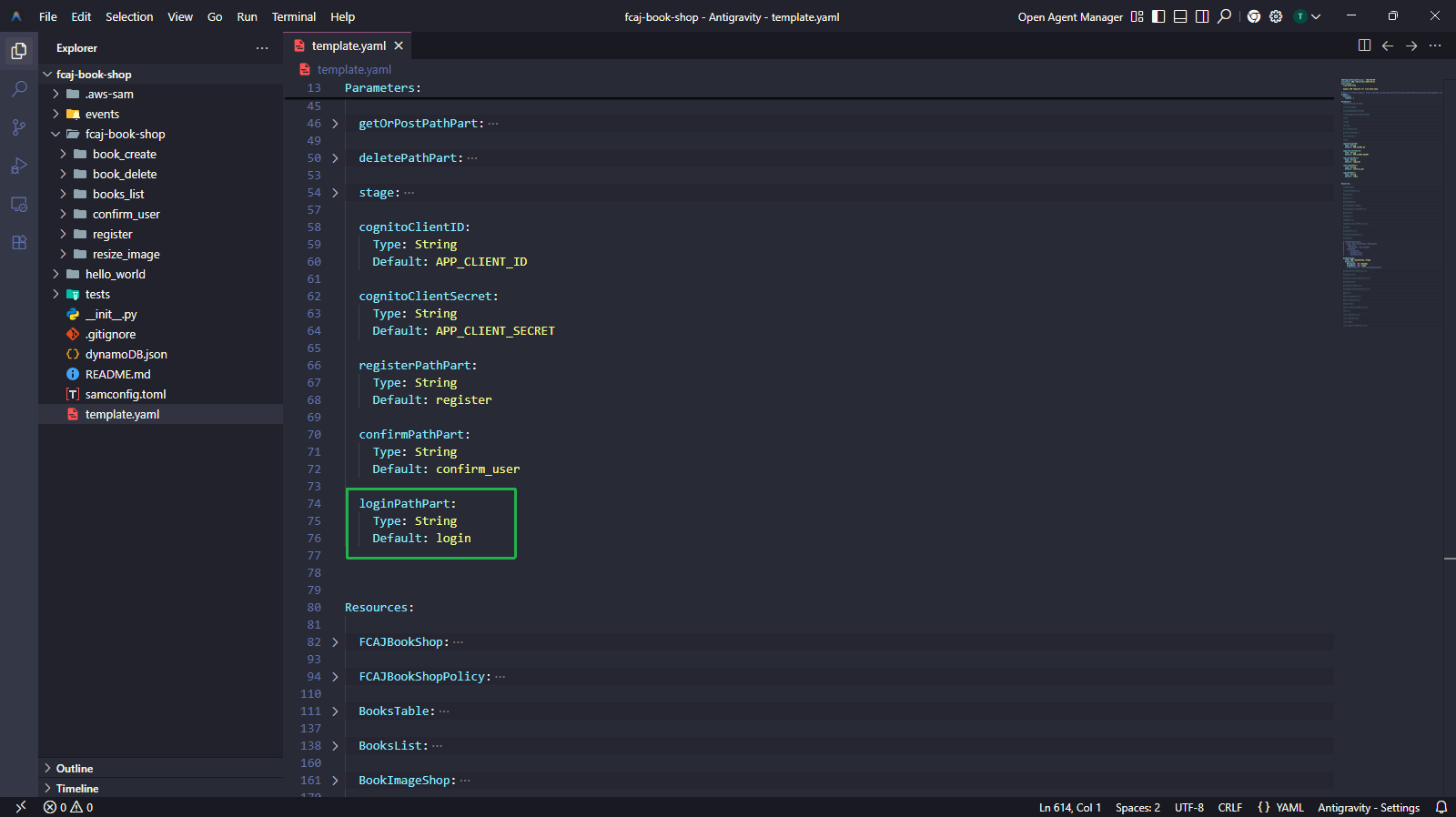The image size is (1456, 817).
Task: Open File menu
Action: click(x=48, y=16)
